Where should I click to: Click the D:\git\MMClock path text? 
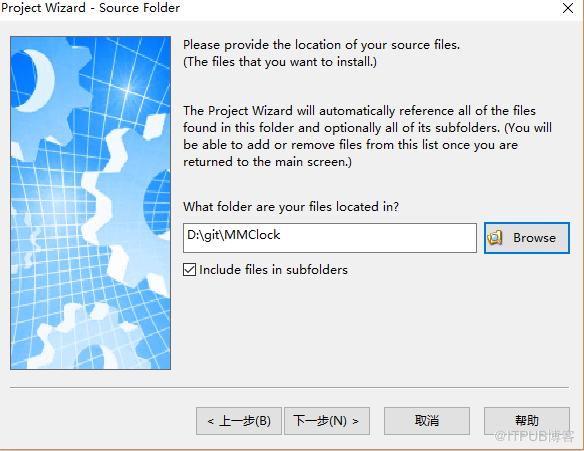[234, 235]
